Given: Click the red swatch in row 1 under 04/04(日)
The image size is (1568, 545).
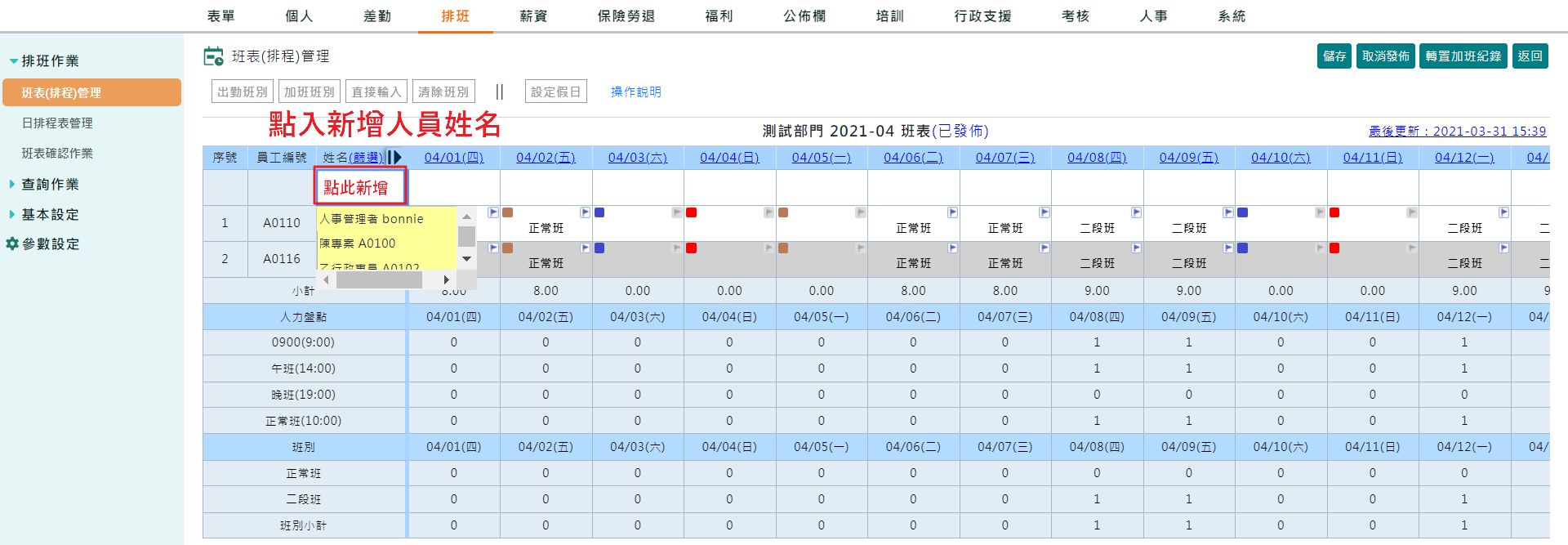Looking at the screenshot, I should click(x=691, y=212).
